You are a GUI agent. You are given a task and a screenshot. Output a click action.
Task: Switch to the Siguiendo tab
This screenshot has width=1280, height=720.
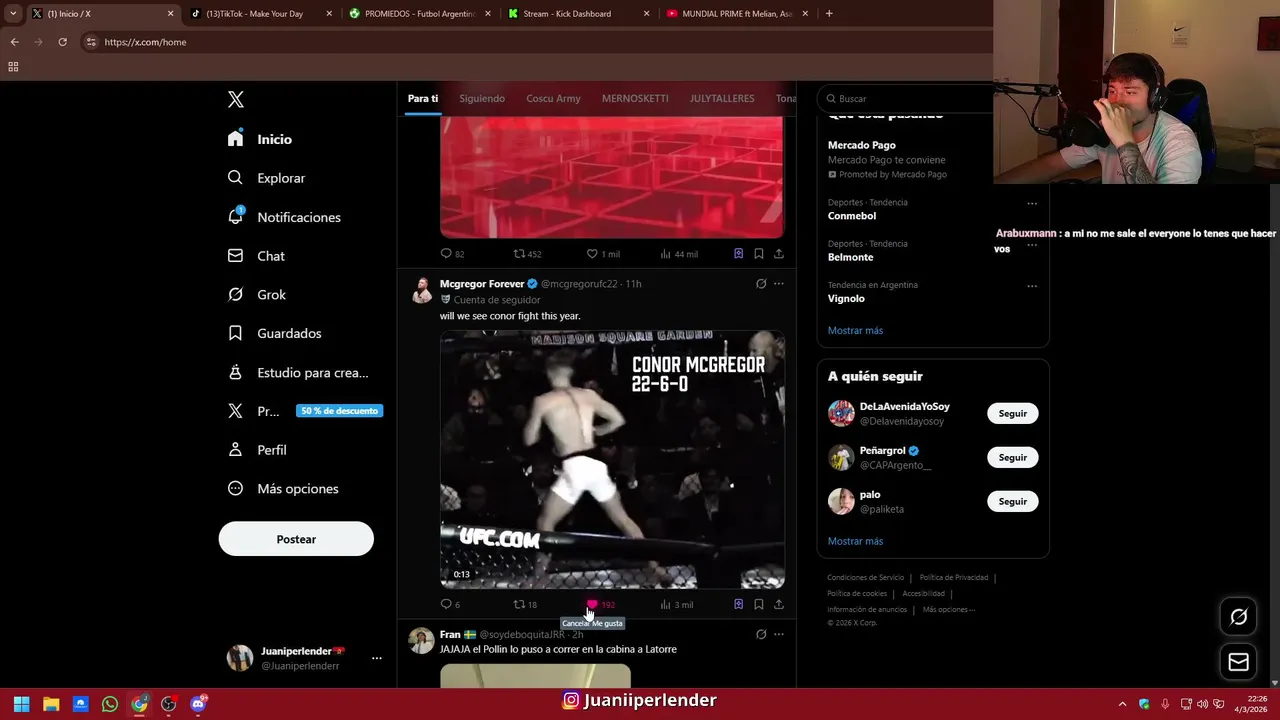pyautogui.click(x=482, y=98)
